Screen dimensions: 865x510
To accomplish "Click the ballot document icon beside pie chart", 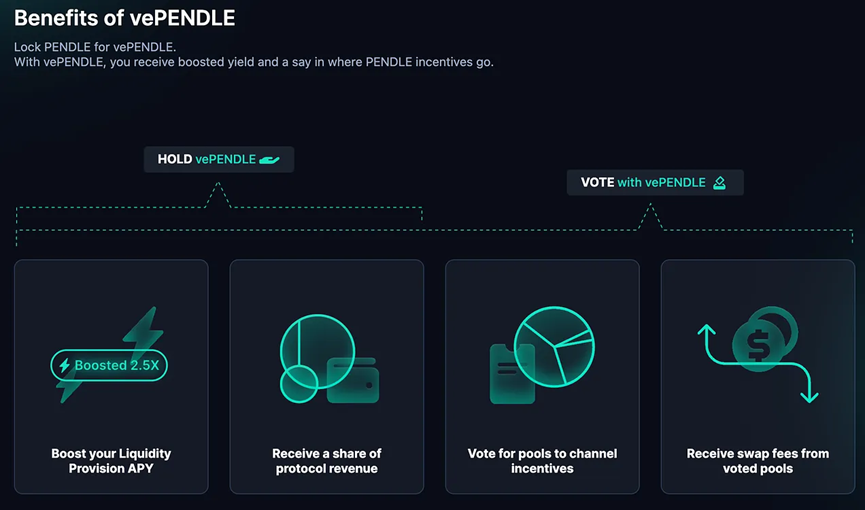I will point(512,374).
